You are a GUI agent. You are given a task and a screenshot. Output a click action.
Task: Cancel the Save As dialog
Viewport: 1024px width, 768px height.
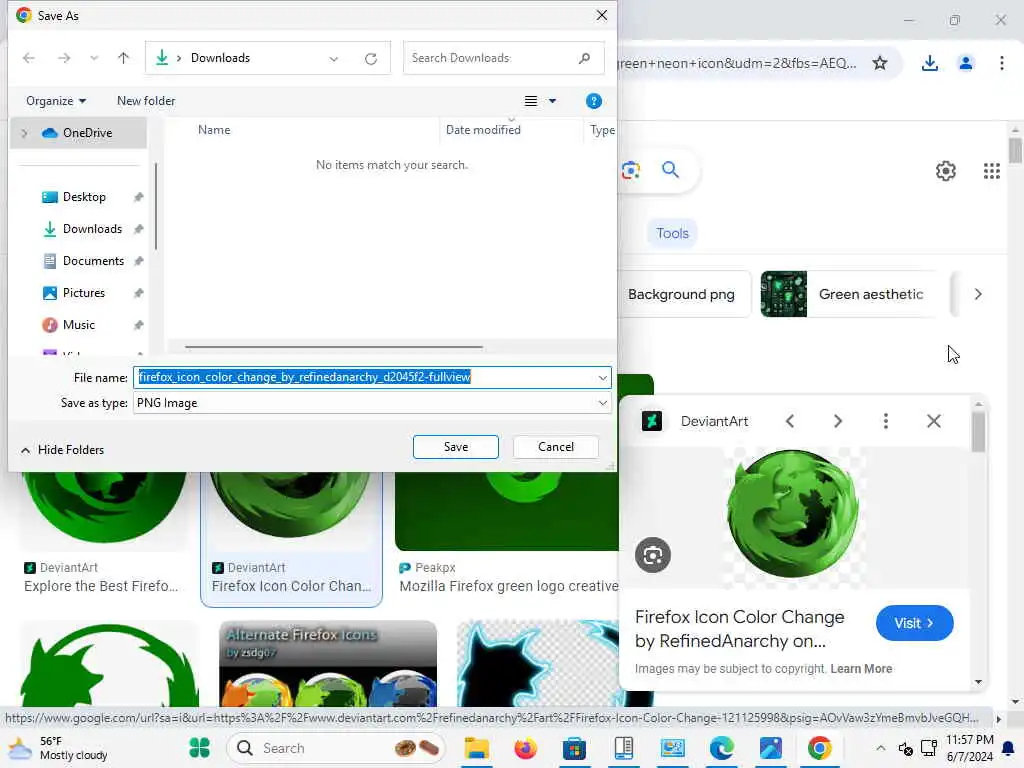click(556, 447)
